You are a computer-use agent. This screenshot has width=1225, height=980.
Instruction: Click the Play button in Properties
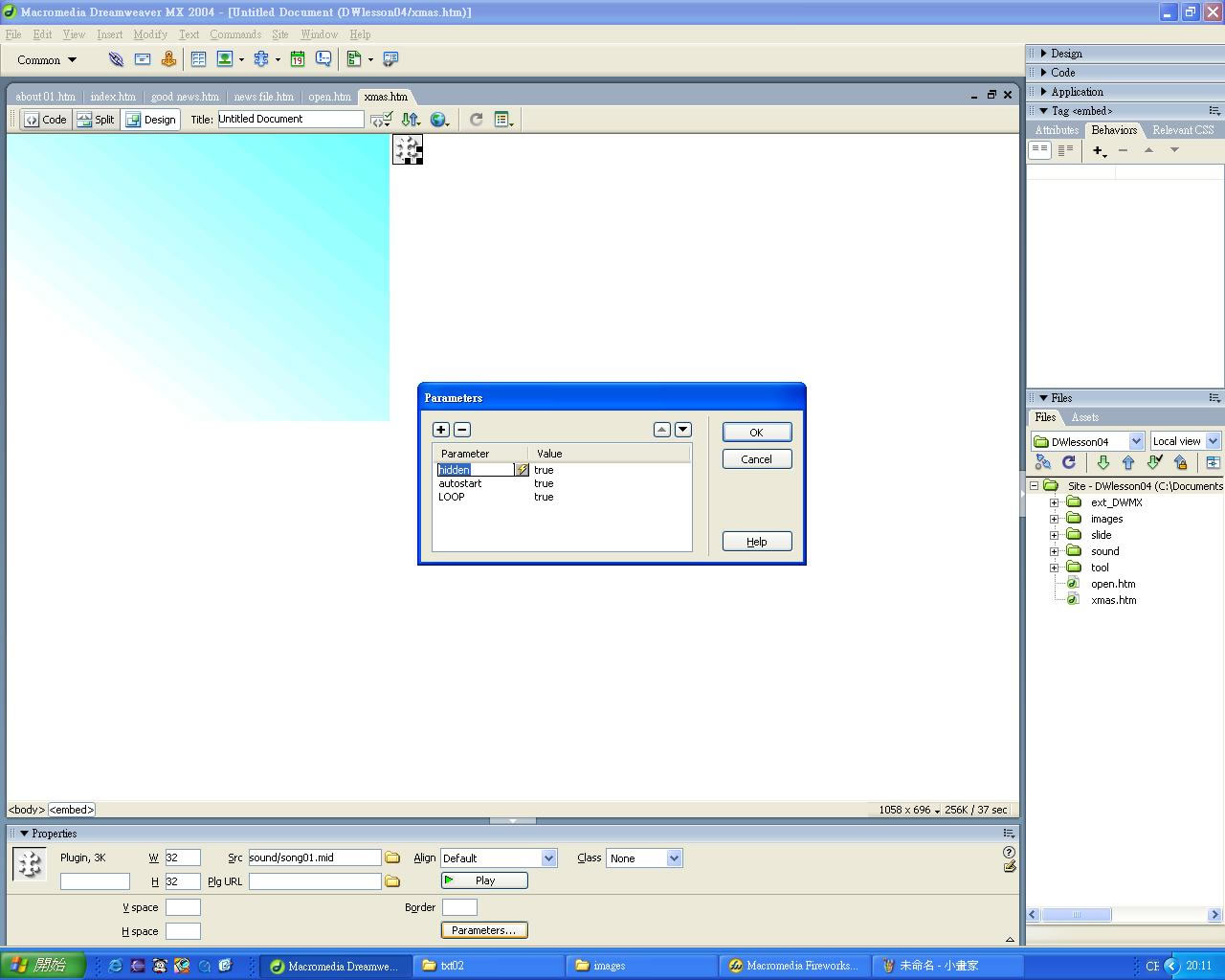[484, 880]
